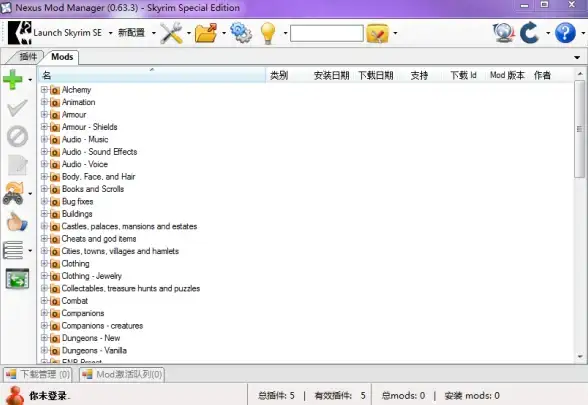Click the globe webcam icon in toolbar
The image size is (588, 405).
click(x=503, y=33)
